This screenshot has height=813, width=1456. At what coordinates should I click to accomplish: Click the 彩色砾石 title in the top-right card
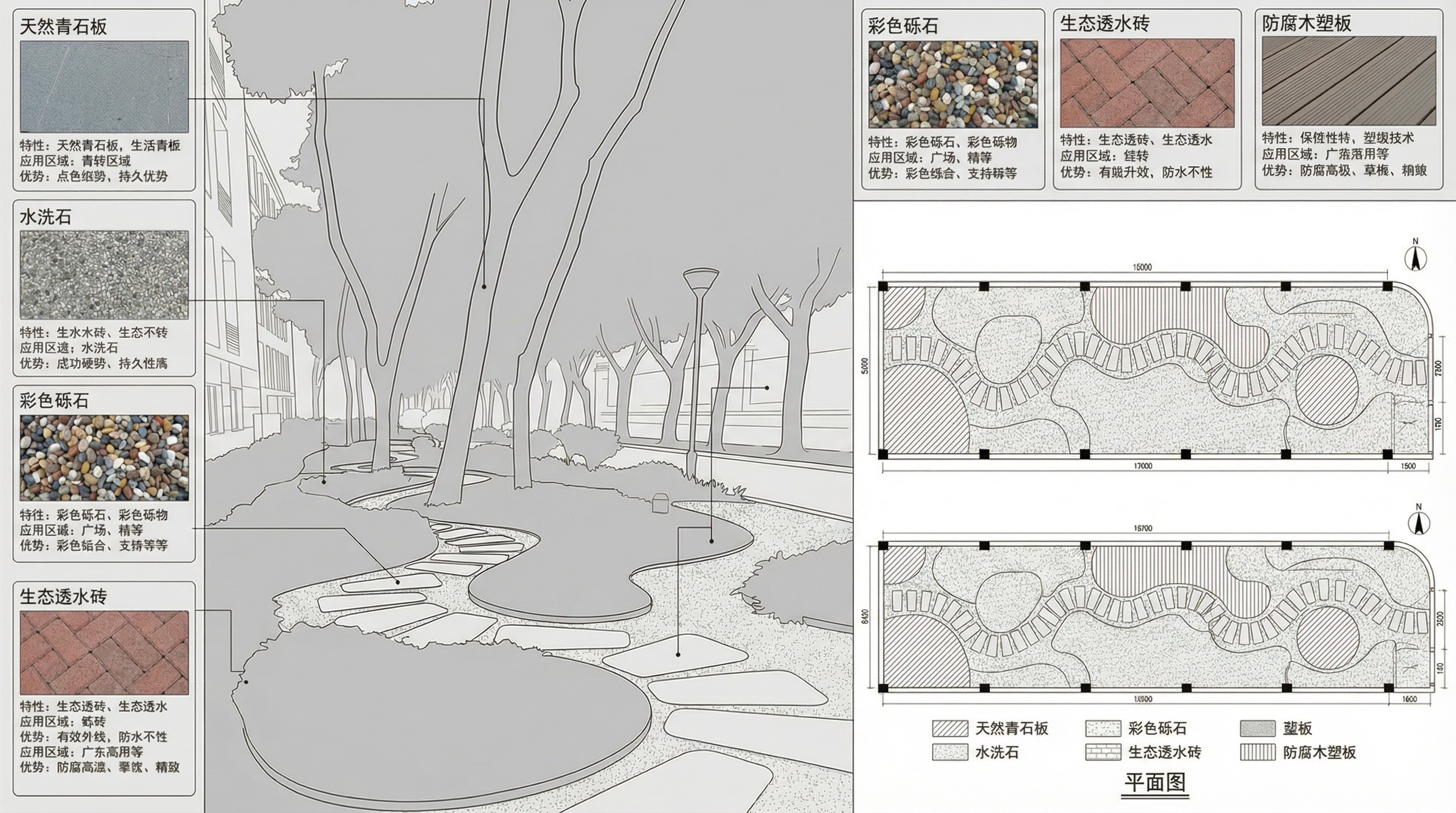(903, 26)
